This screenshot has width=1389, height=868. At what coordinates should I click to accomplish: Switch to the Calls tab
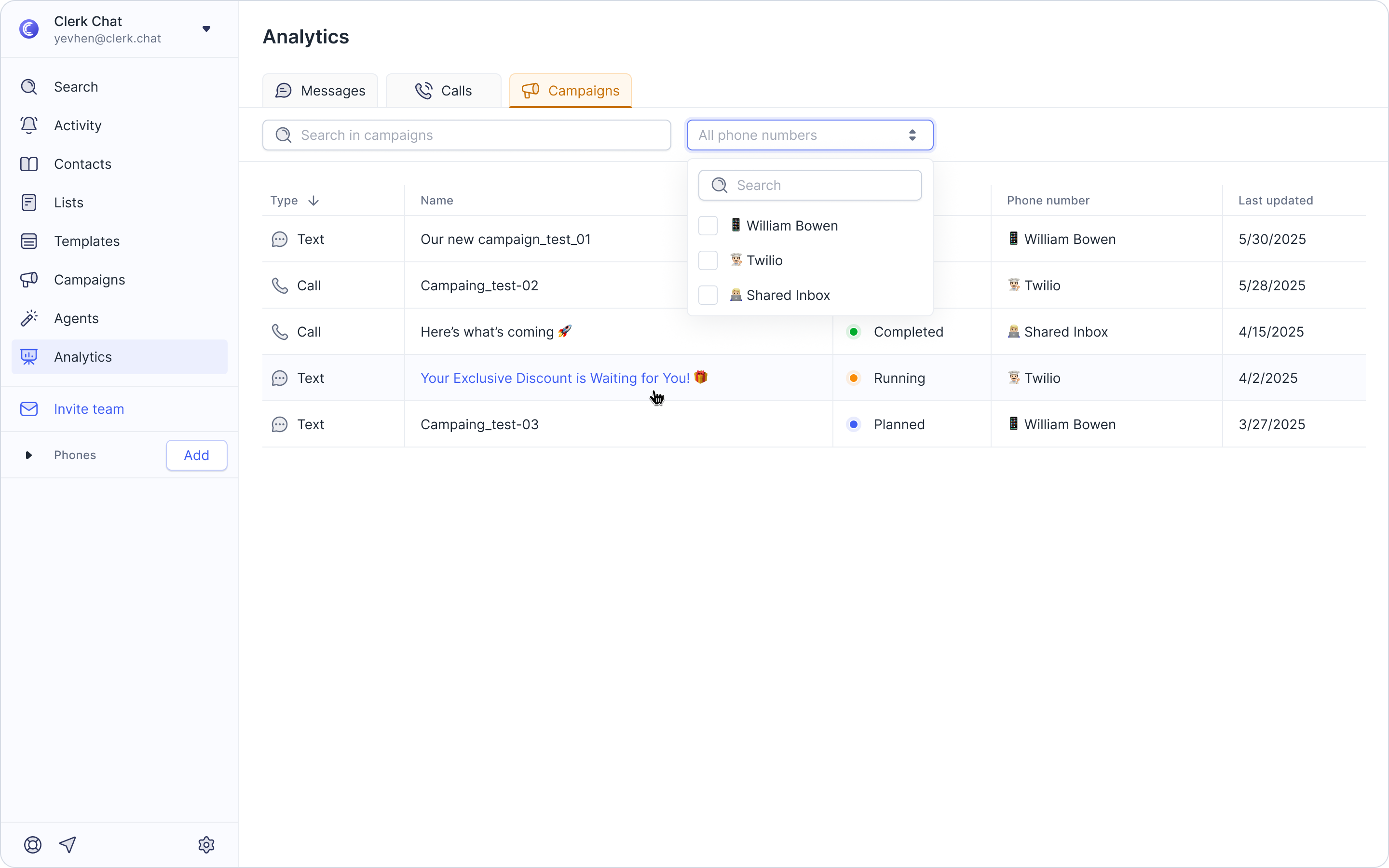pyautogui.click(x=444, y=91)
